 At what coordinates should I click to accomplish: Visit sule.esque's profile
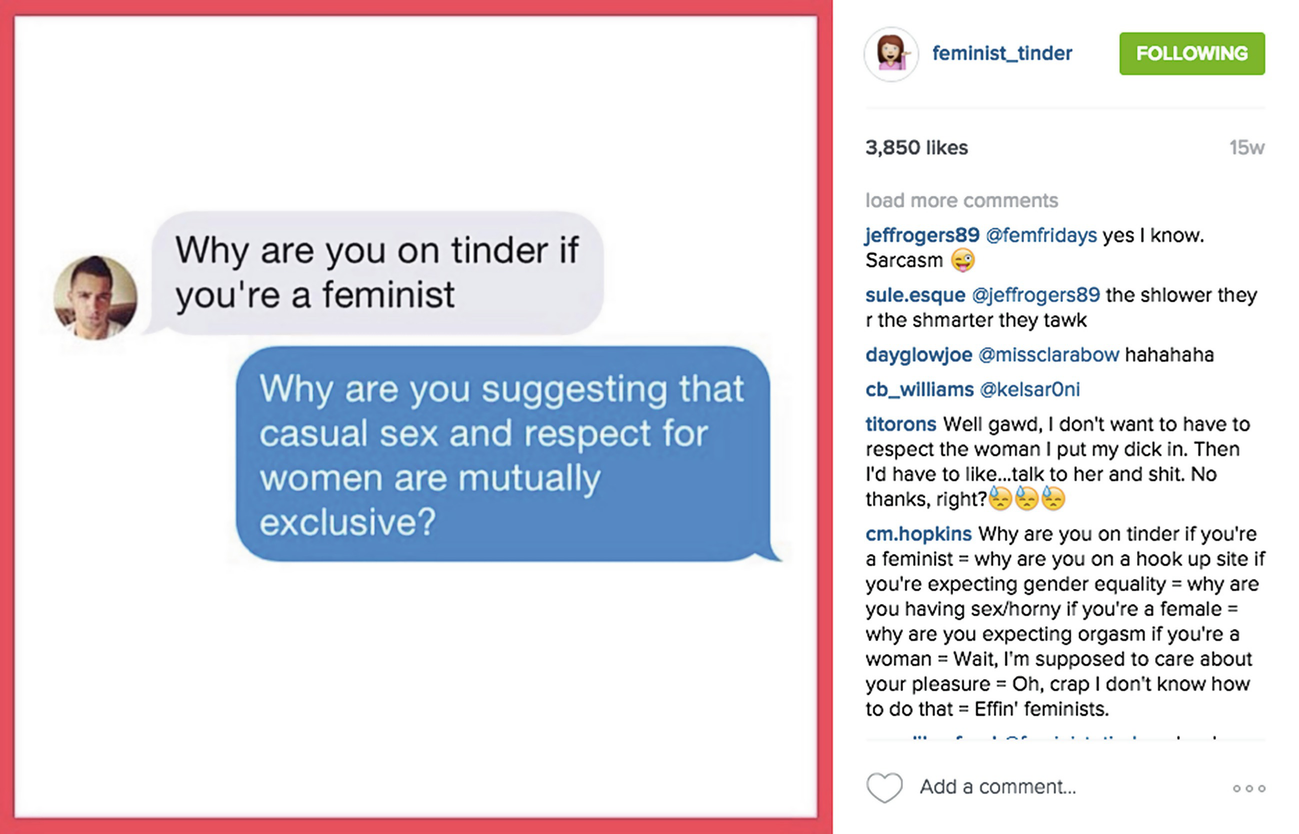click(915, 295)
